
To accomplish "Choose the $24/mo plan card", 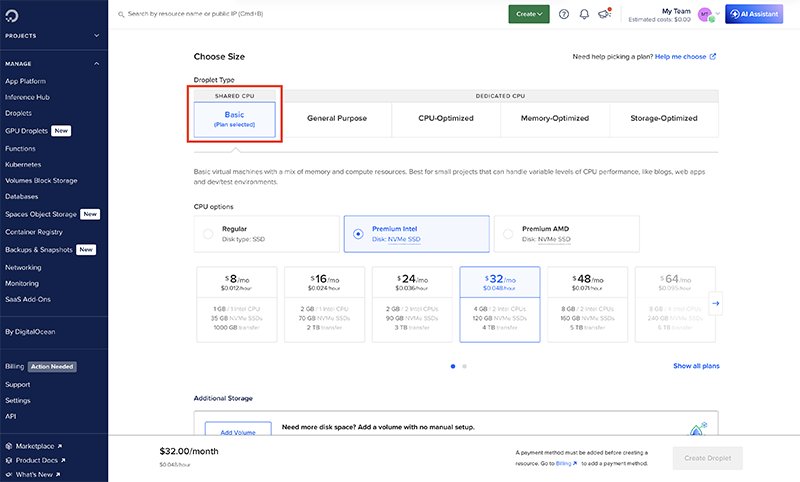I will 411,301.
